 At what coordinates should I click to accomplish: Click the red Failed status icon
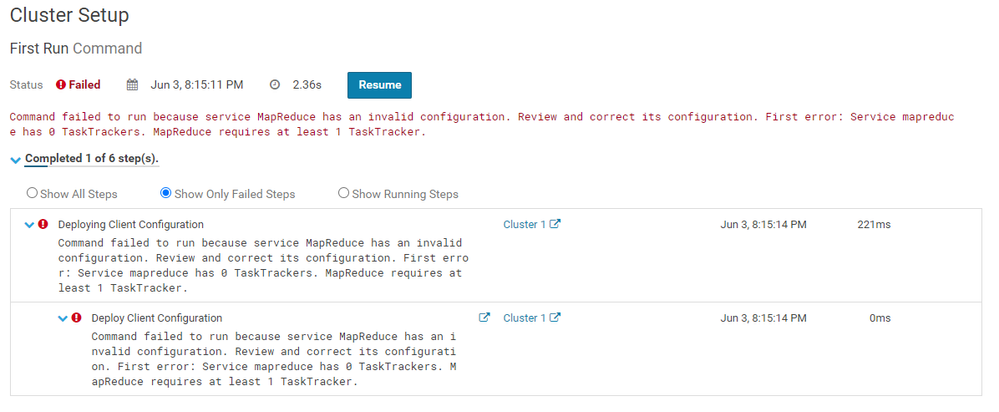(x=61, y=85)
